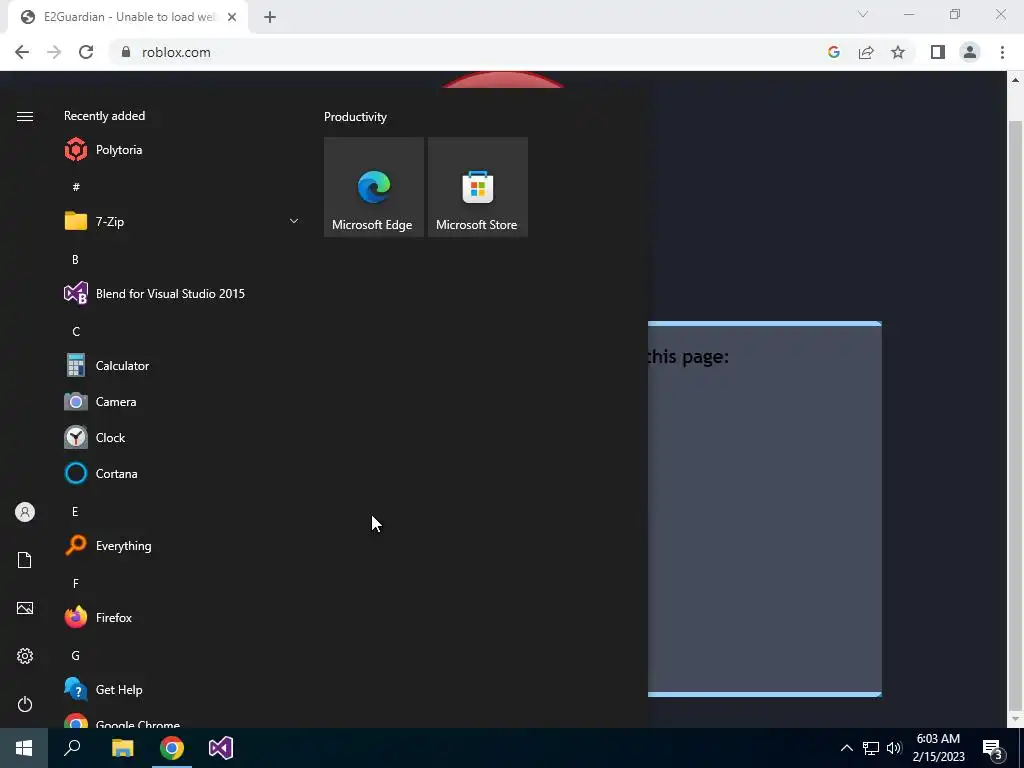Show hidden tray icons chevron

pos(846,748)
